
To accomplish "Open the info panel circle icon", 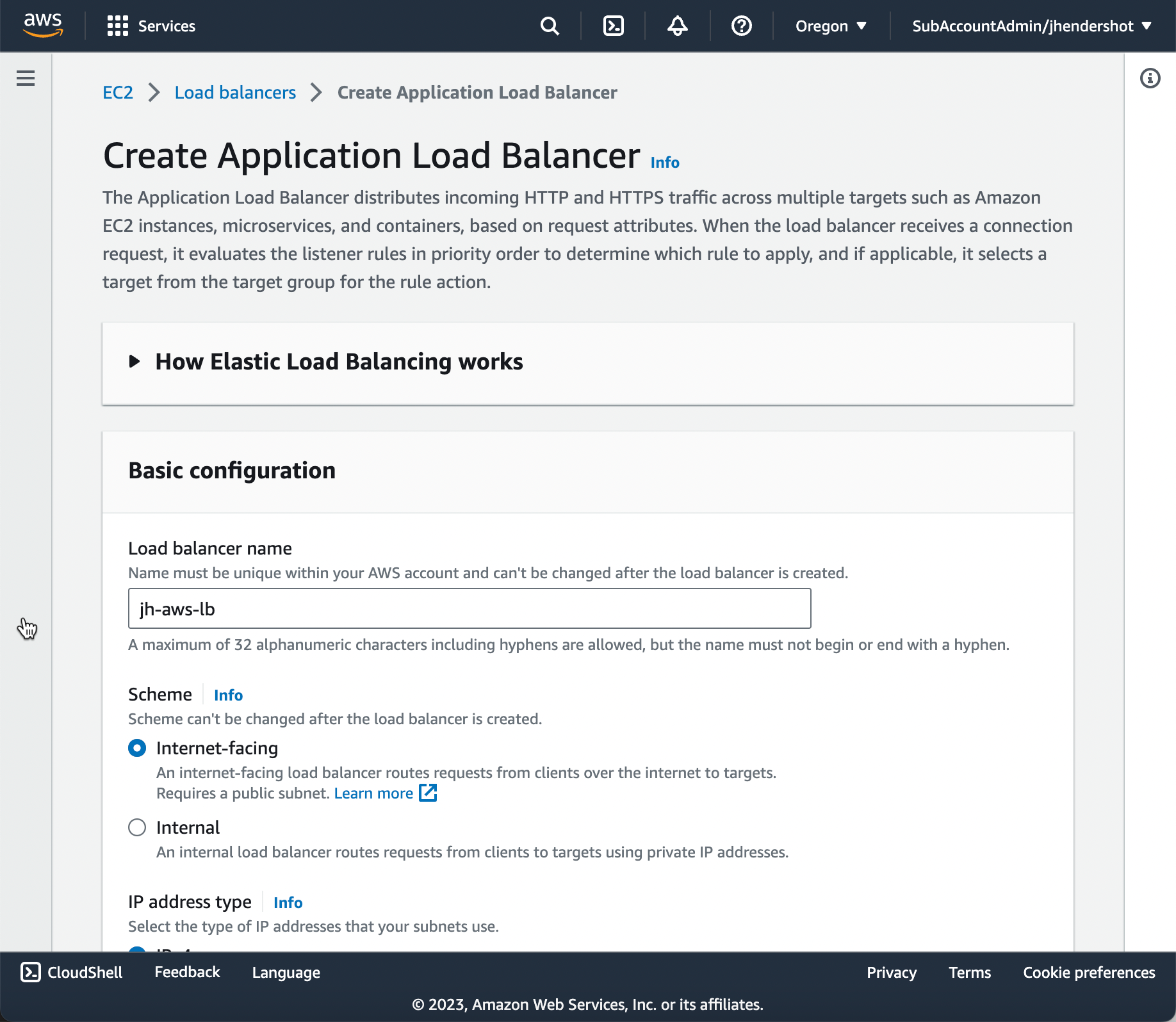I will point(1150,78).
